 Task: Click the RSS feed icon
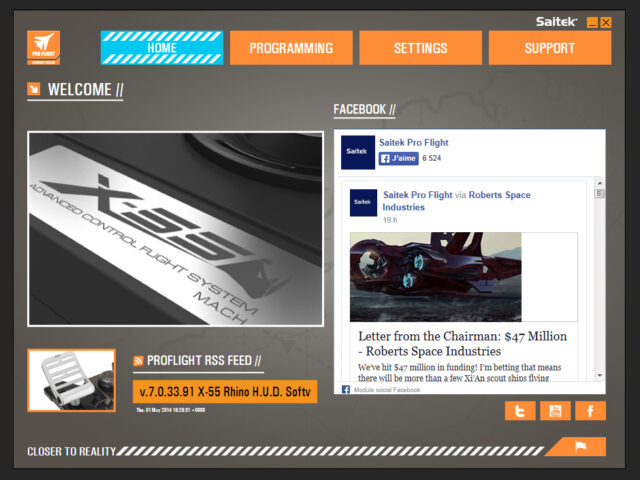(x=138, y=361)
